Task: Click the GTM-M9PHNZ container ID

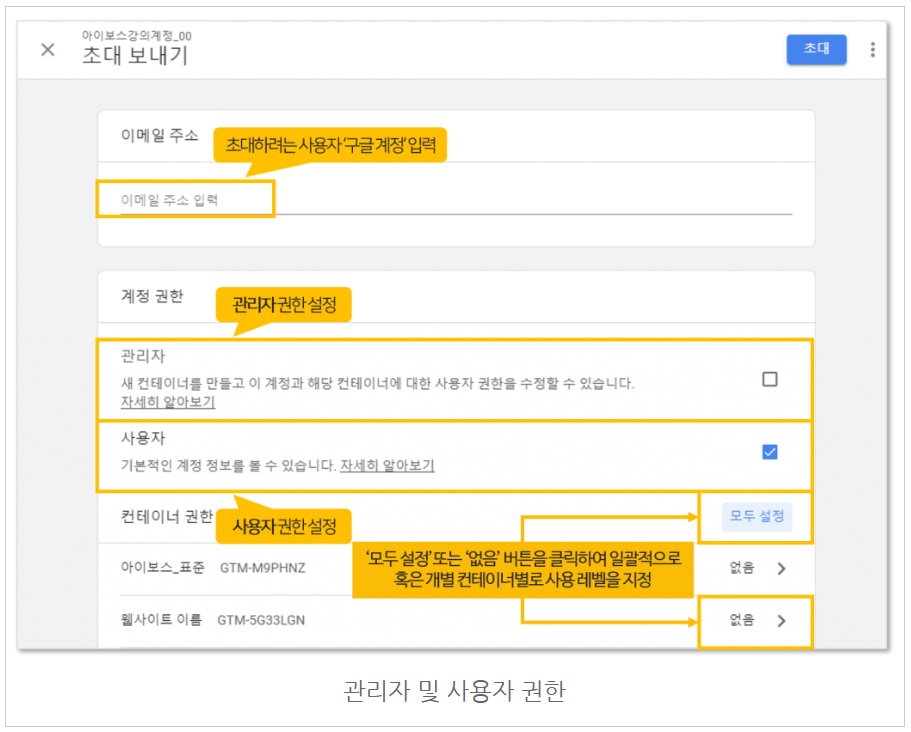Action: point(263,568)
